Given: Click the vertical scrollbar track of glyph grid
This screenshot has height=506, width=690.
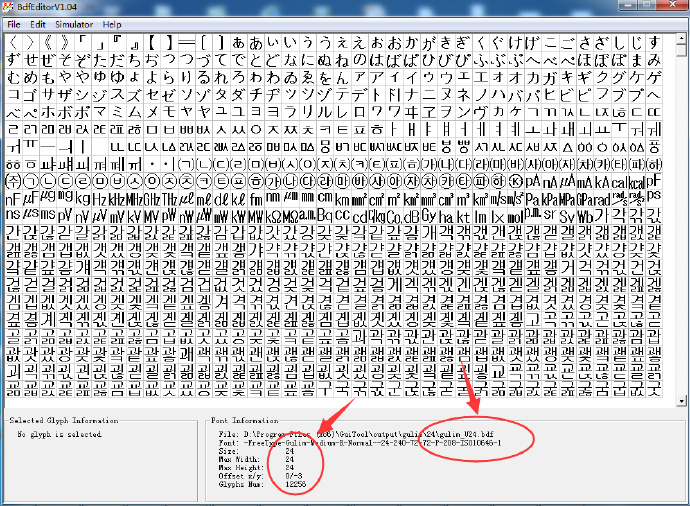Looking at the screenshot, I should pyautogui.click(x=682, y=220).
